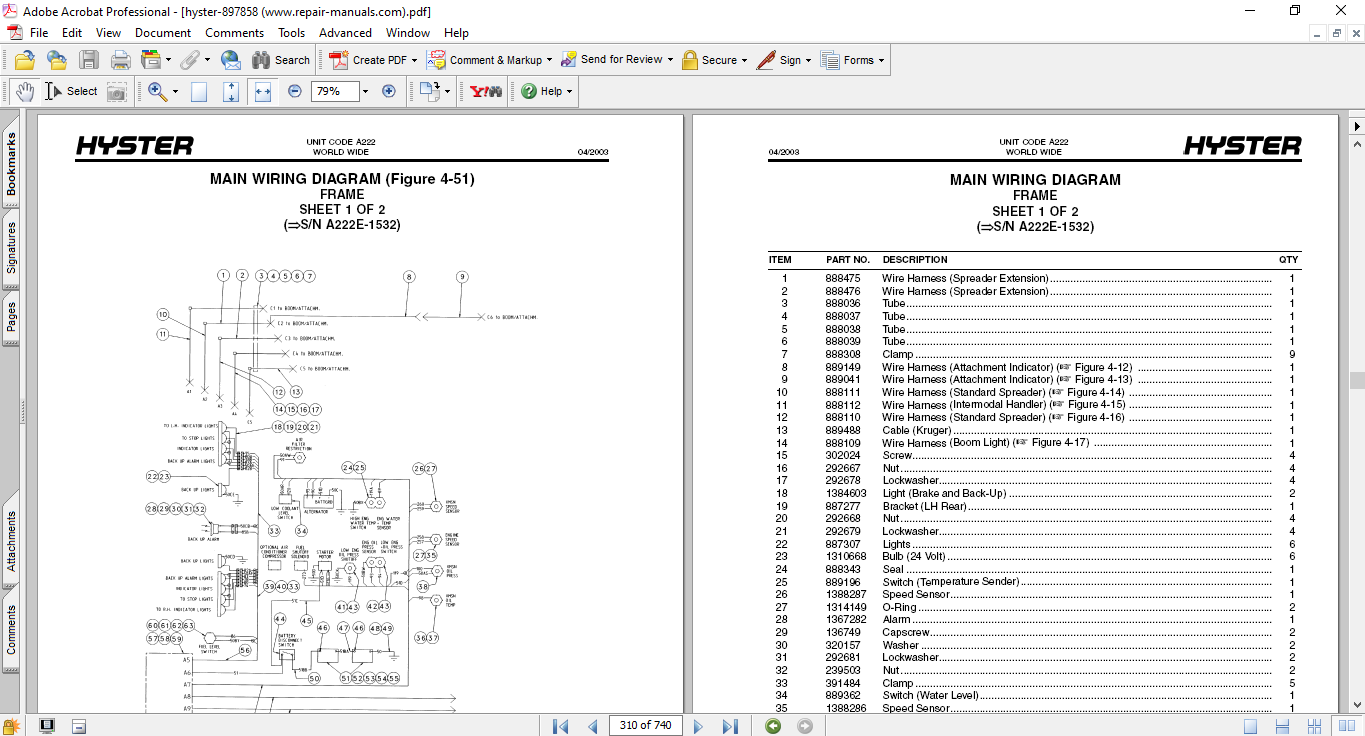This screenshot has width=1365, height=736.
Task: Click the vertical scrollbar thumb
Action: pos(1356,380)
